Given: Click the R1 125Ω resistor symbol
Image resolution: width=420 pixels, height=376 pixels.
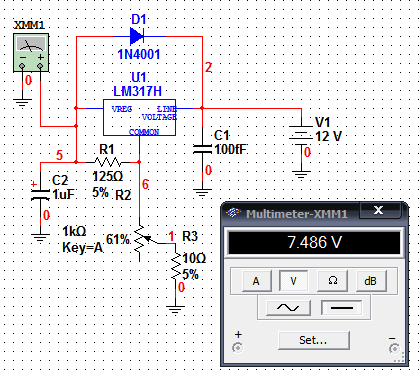Looking at the screenshot, I should coord(108,162).
